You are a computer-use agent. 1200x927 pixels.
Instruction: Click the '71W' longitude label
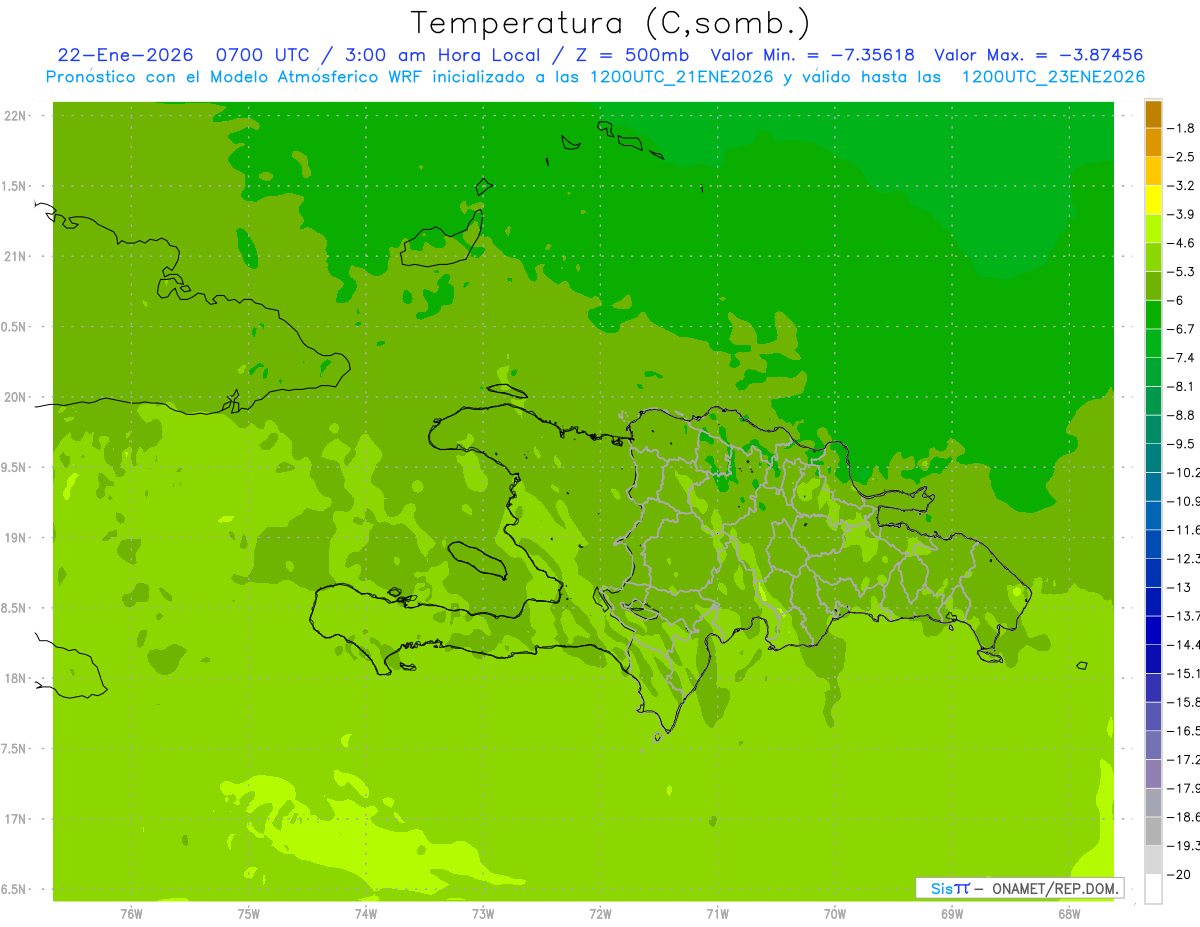pos(717,913)
